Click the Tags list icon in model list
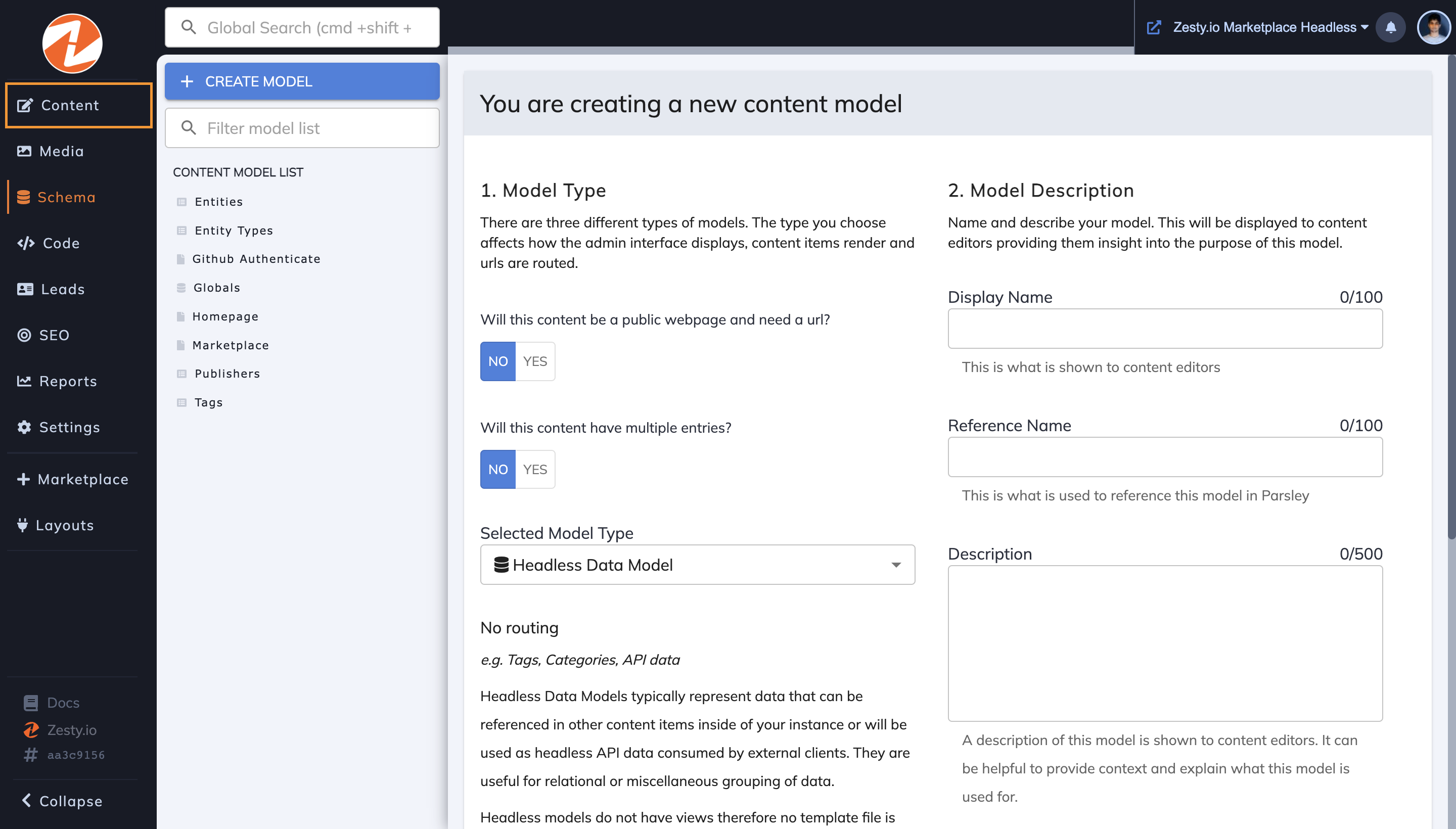 181,402
